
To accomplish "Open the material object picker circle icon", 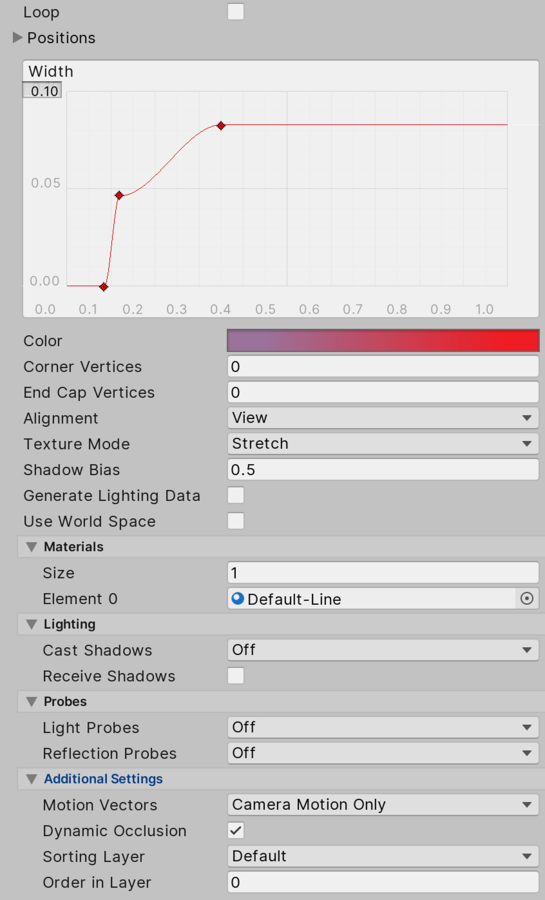I will coord(526,599).
